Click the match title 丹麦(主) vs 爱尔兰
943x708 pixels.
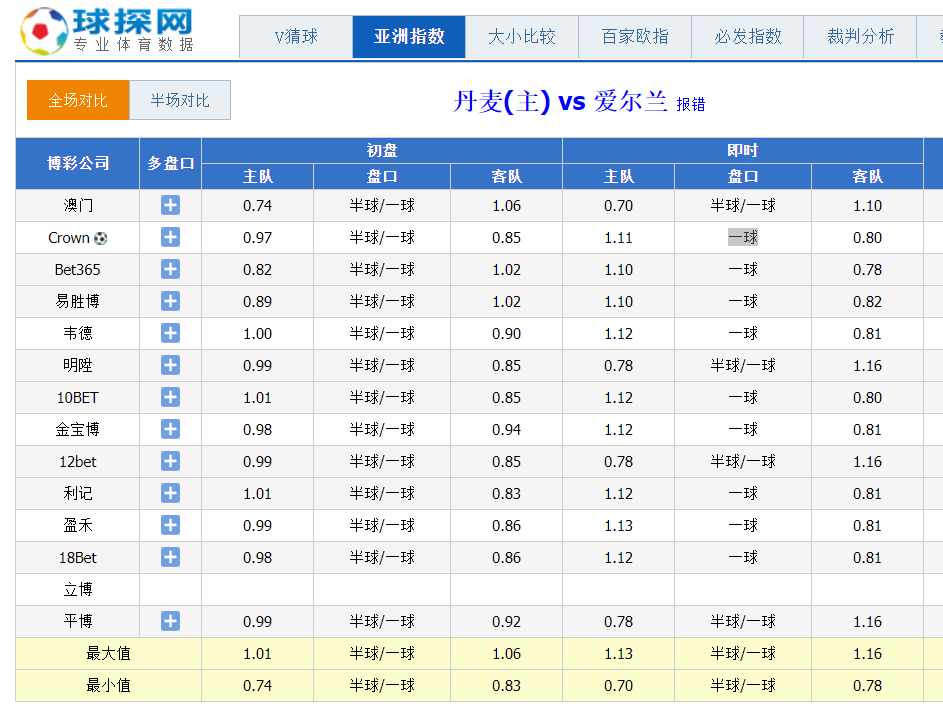click(561, 101)
